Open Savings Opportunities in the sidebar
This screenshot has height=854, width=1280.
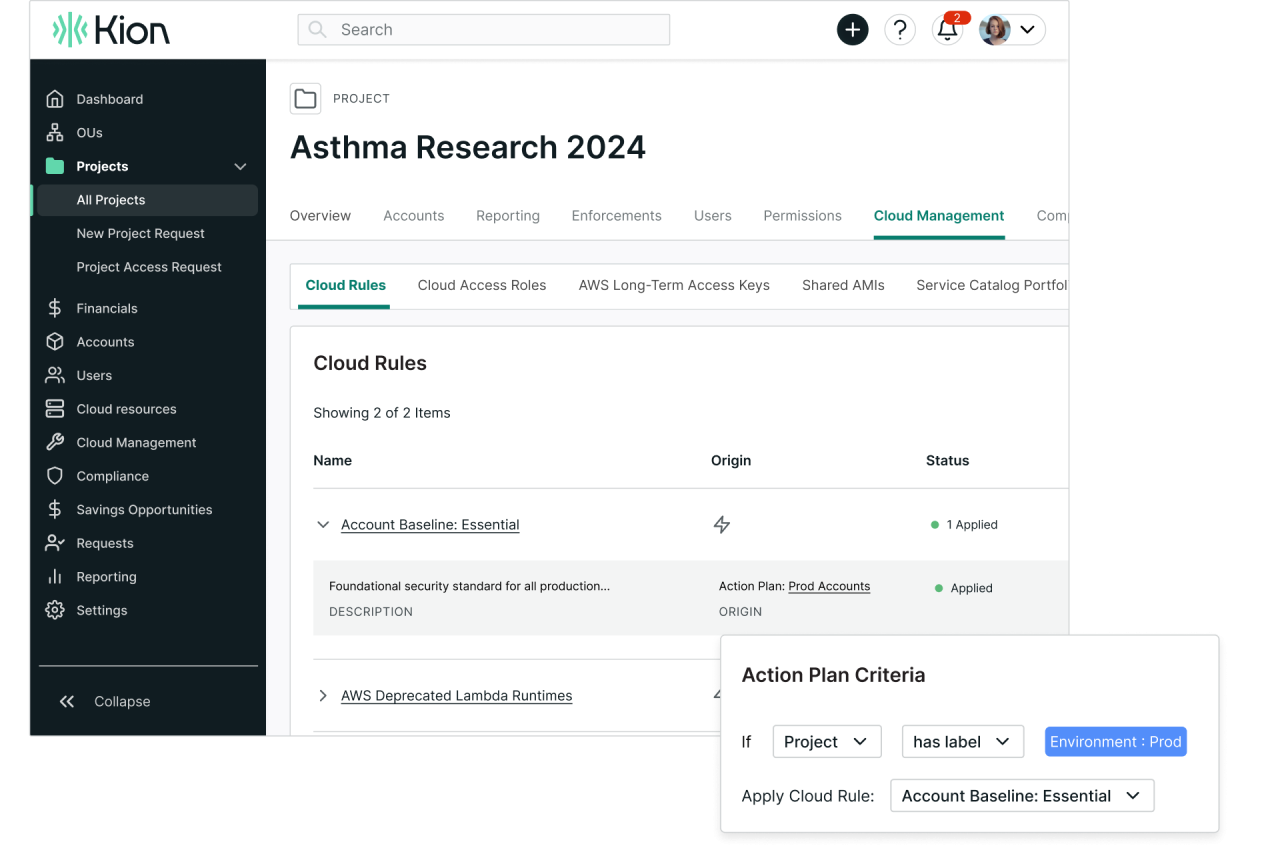[145, 509]
